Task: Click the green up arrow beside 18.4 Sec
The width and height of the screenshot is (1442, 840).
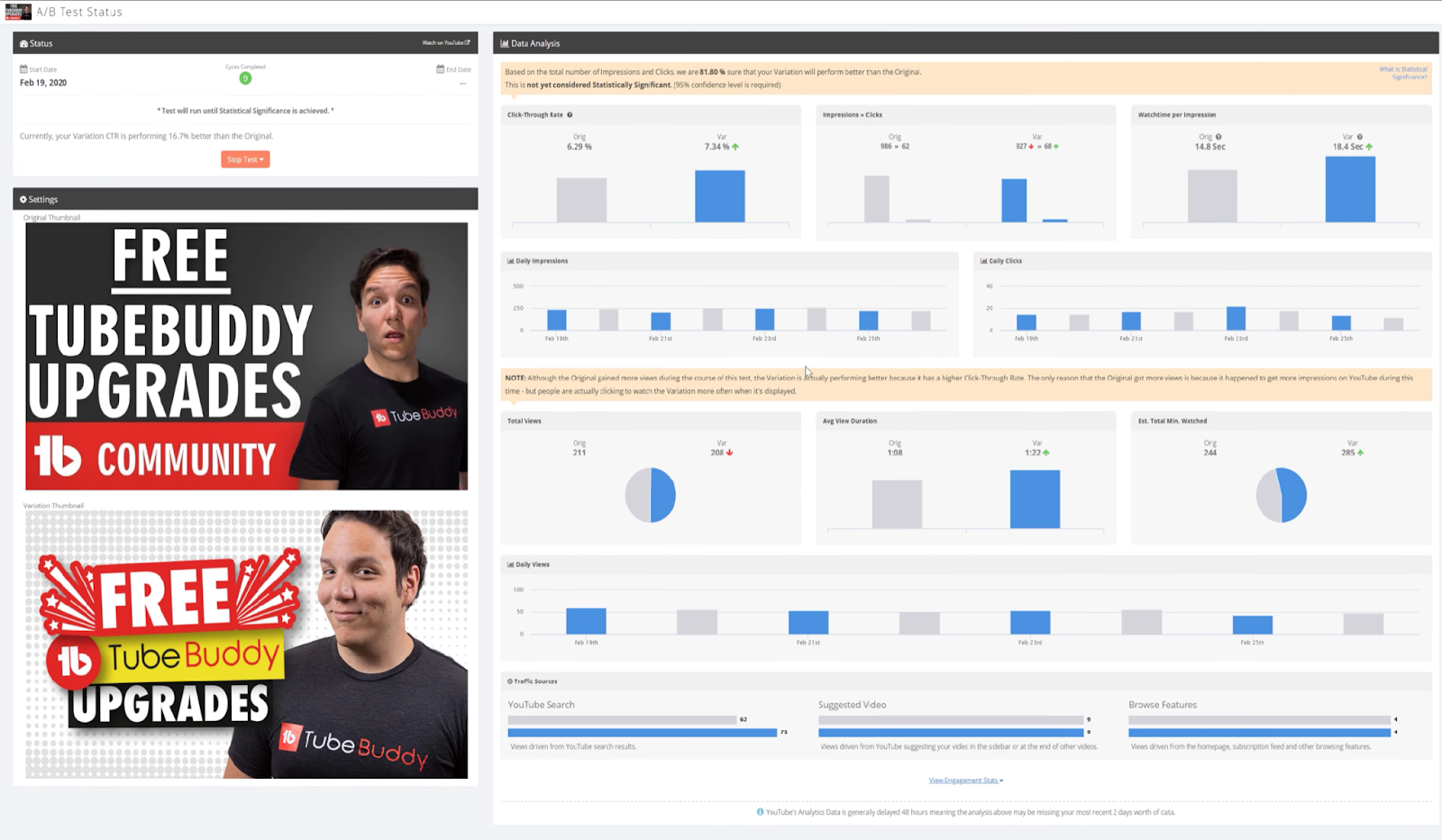Action: point(1369,147)
